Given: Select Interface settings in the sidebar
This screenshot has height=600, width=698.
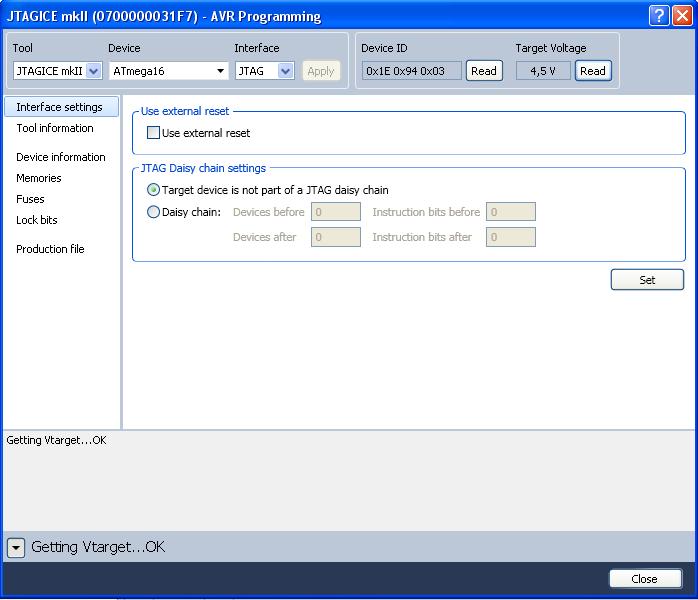Looking at the screenshot, I should [x=61, y=107].
